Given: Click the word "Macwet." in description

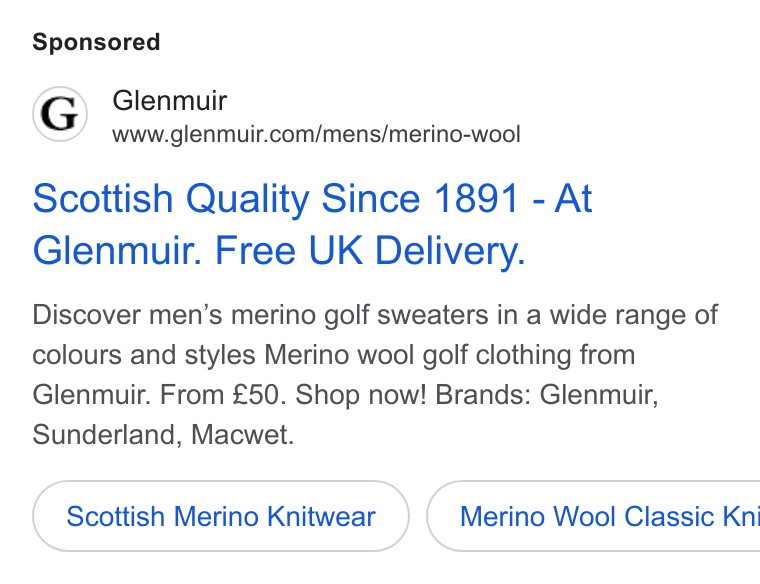Looking at the screenshot, I should (x=242, y=434).
